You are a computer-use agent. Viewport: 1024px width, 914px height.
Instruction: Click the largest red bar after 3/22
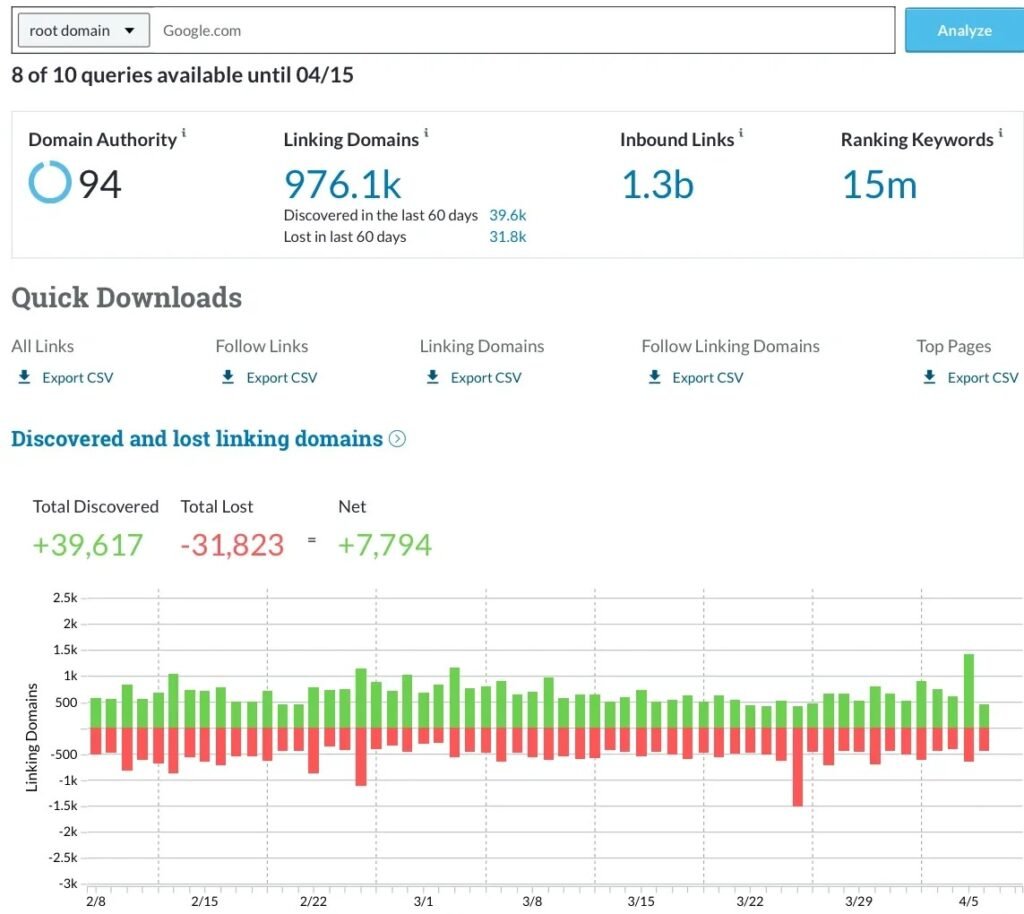pyautogui.click(x=797, y=766)
